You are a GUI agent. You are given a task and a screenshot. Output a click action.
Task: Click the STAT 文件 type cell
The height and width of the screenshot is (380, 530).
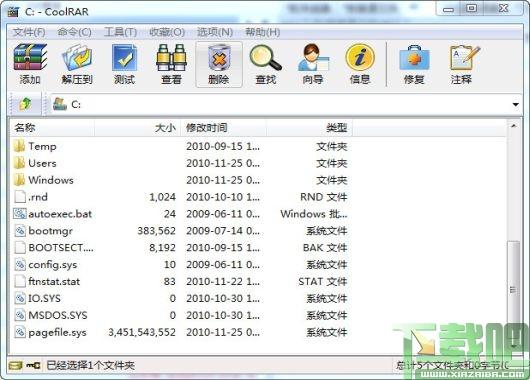322,281
